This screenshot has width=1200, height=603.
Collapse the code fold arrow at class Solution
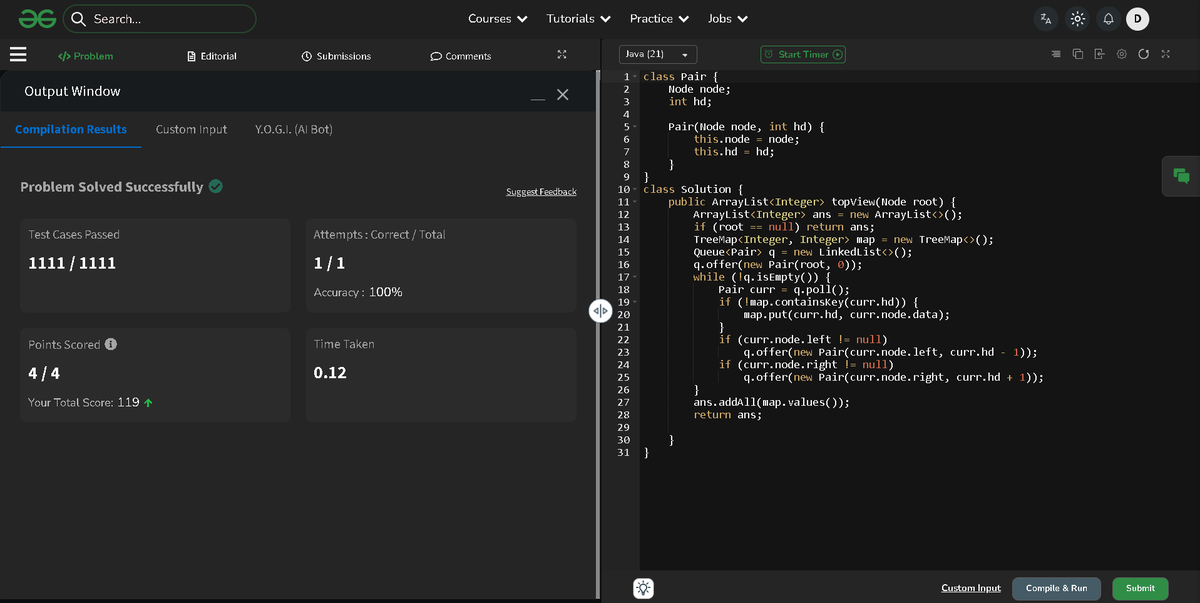point(635,189)
